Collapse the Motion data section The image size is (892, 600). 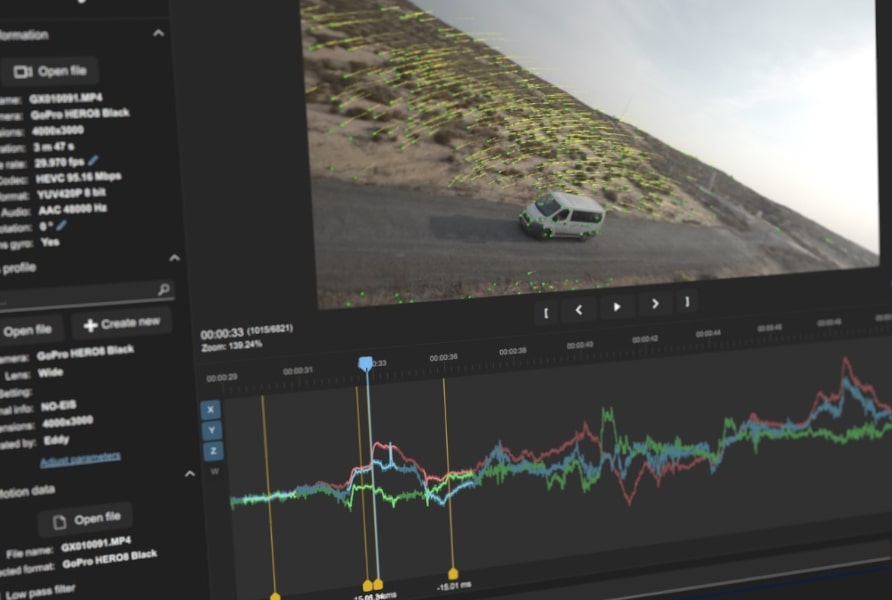coord(190,473)
